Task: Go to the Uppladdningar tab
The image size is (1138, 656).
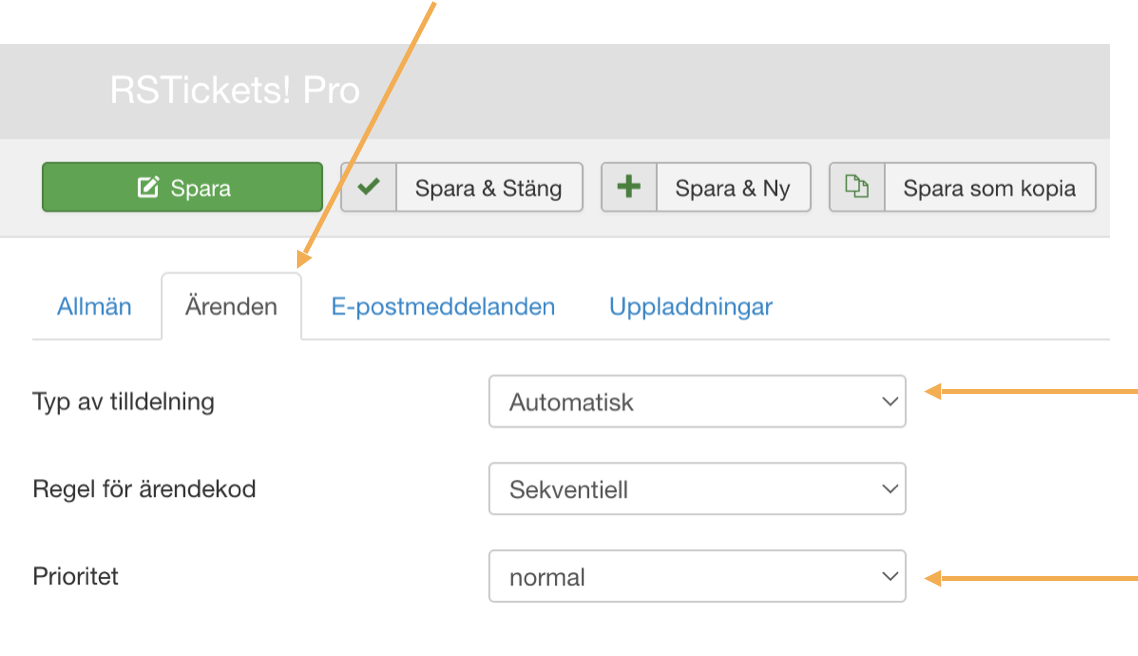Action: tap(691, 306)
